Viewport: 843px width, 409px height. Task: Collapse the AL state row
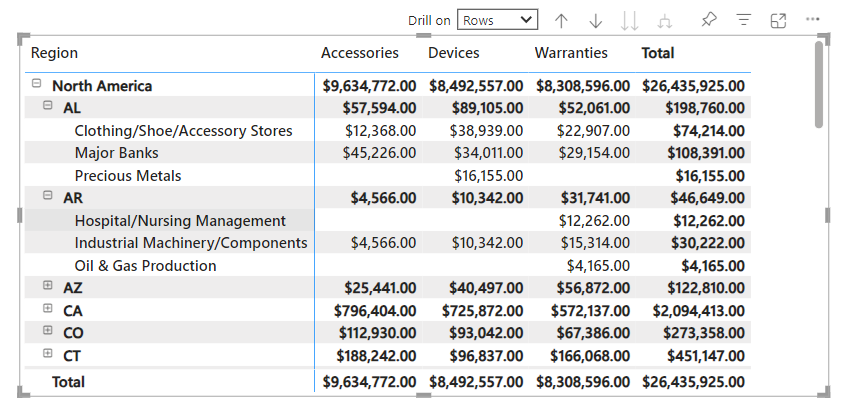(47, 107)
